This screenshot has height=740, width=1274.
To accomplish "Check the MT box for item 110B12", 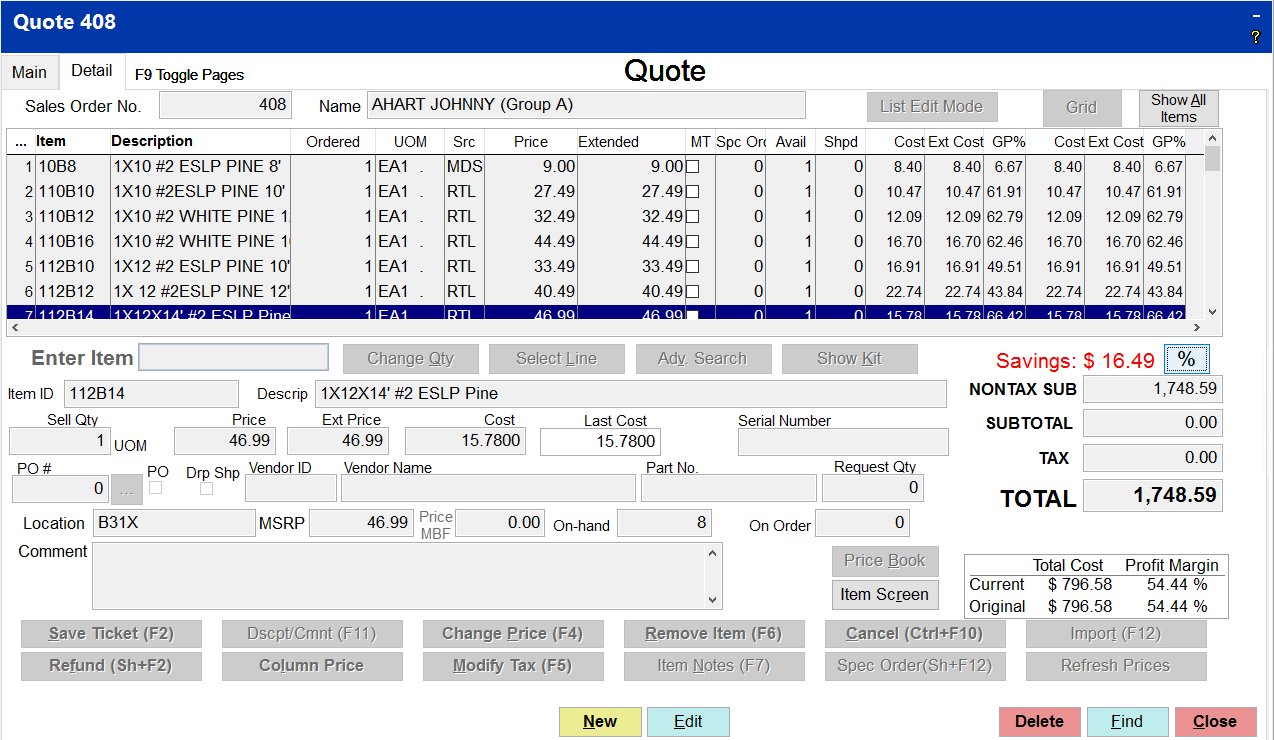I will [x=692, y=217].
